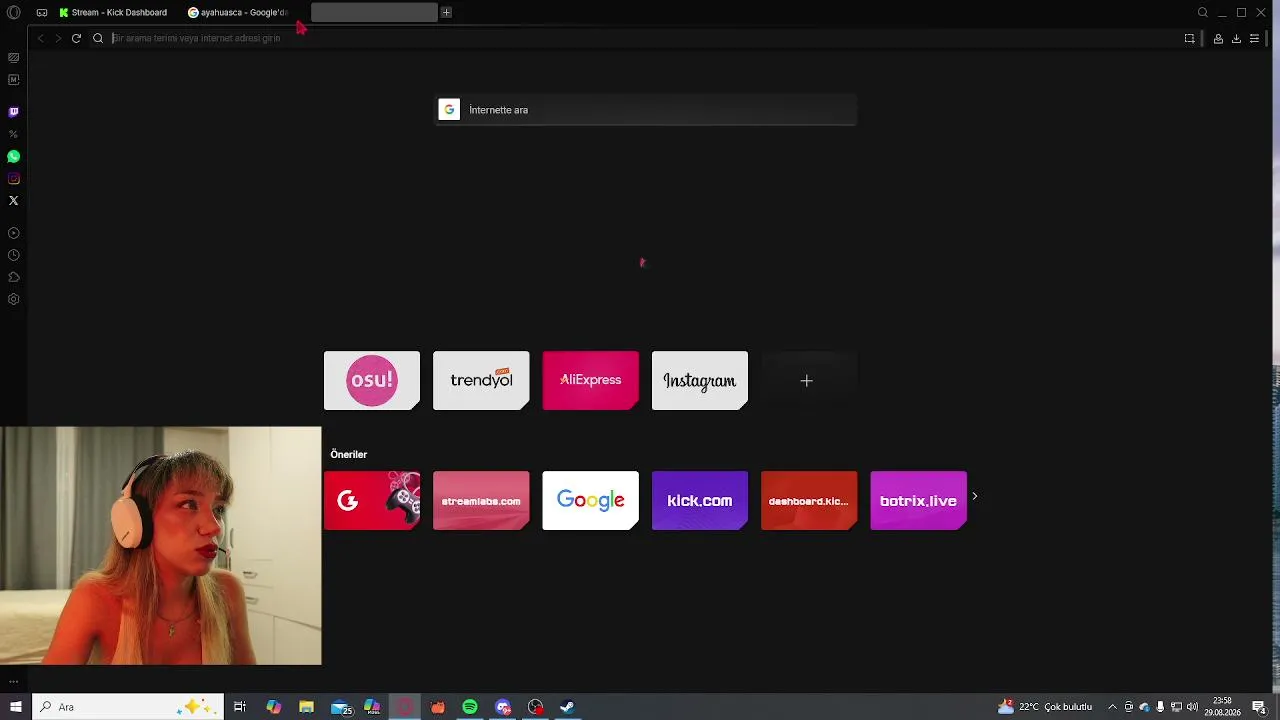This screenshot has height=720, width=1280.
Task: Open the GX Games suggestion tile
Action: click(x=372, y=500)
